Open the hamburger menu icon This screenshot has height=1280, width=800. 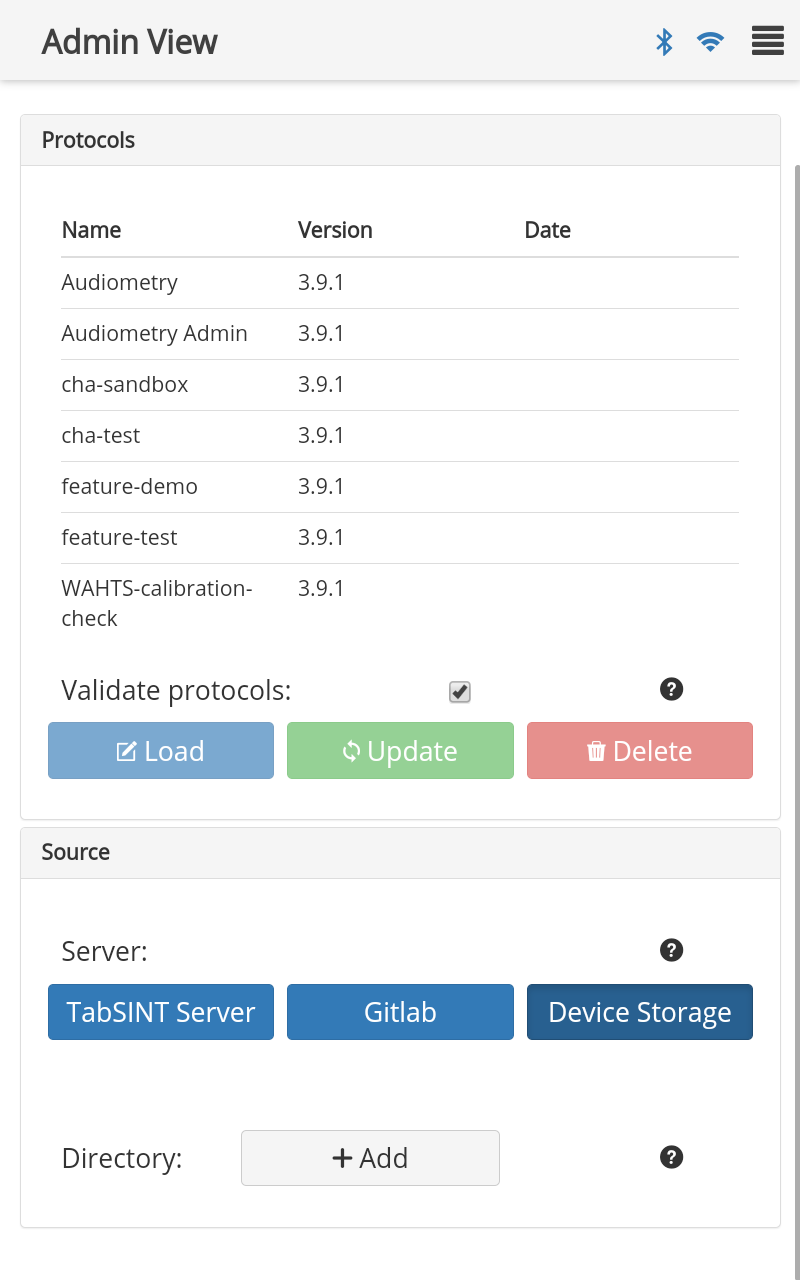coord(767,42)
